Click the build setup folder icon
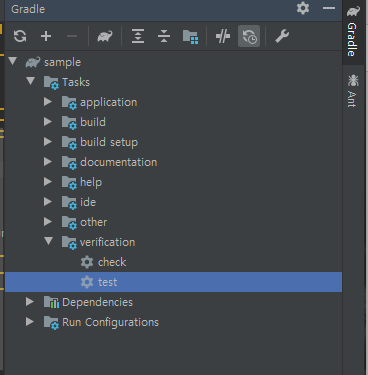 69,142
